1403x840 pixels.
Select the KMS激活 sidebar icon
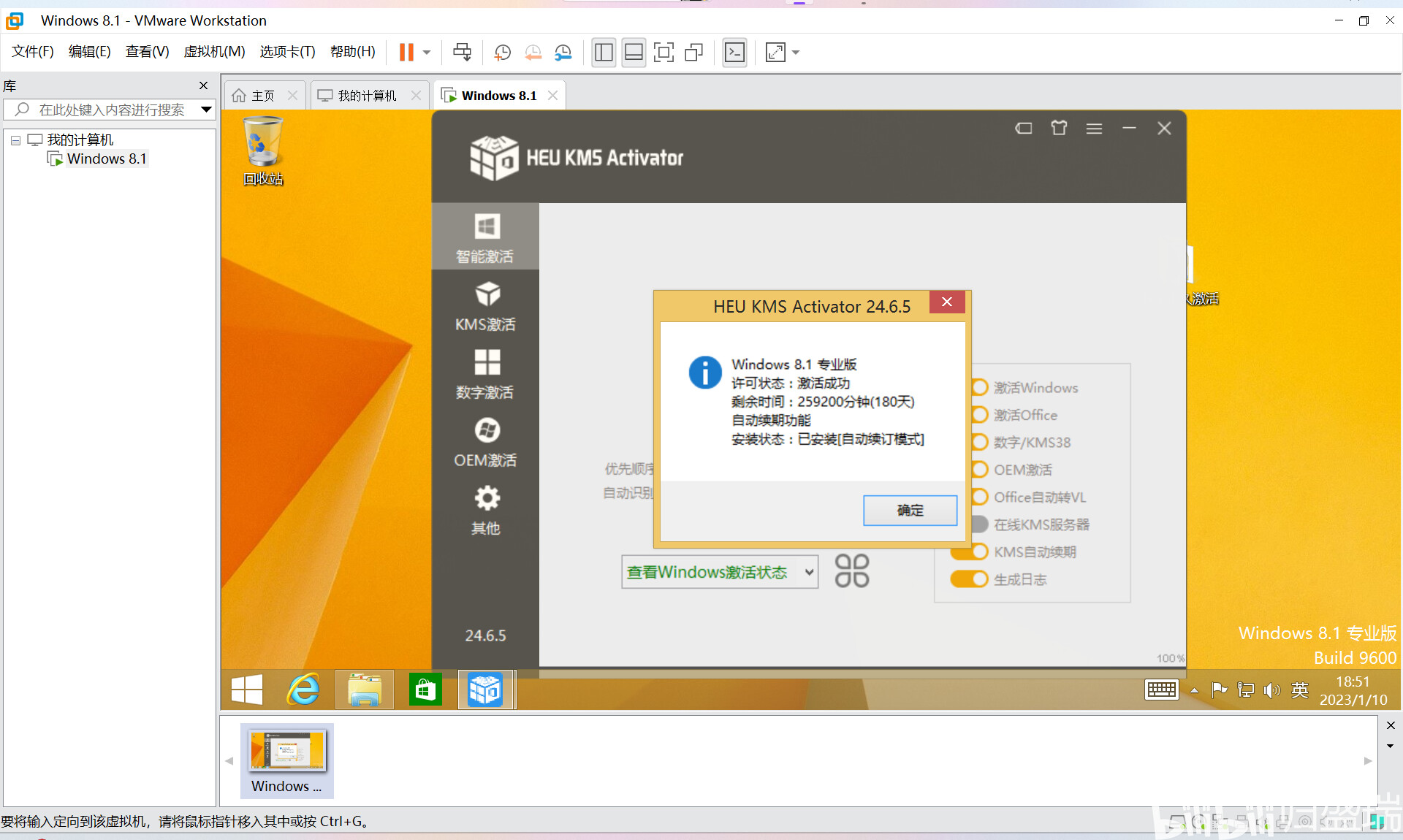pyautogui.click(x=485, y=306)
